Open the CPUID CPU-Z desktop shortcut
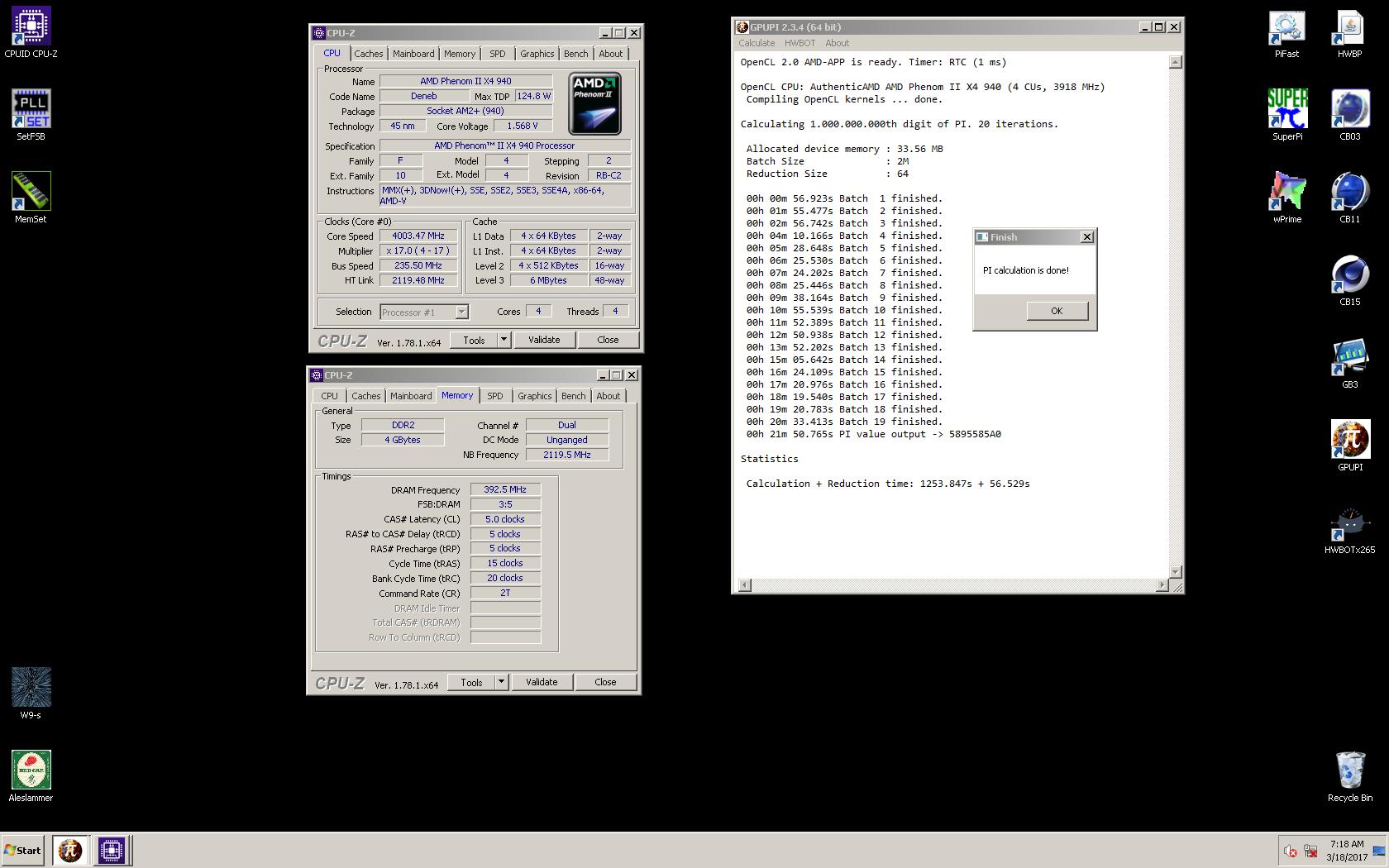The height and width of the screenshot is (868, 1389). click(x=31, y=33)
